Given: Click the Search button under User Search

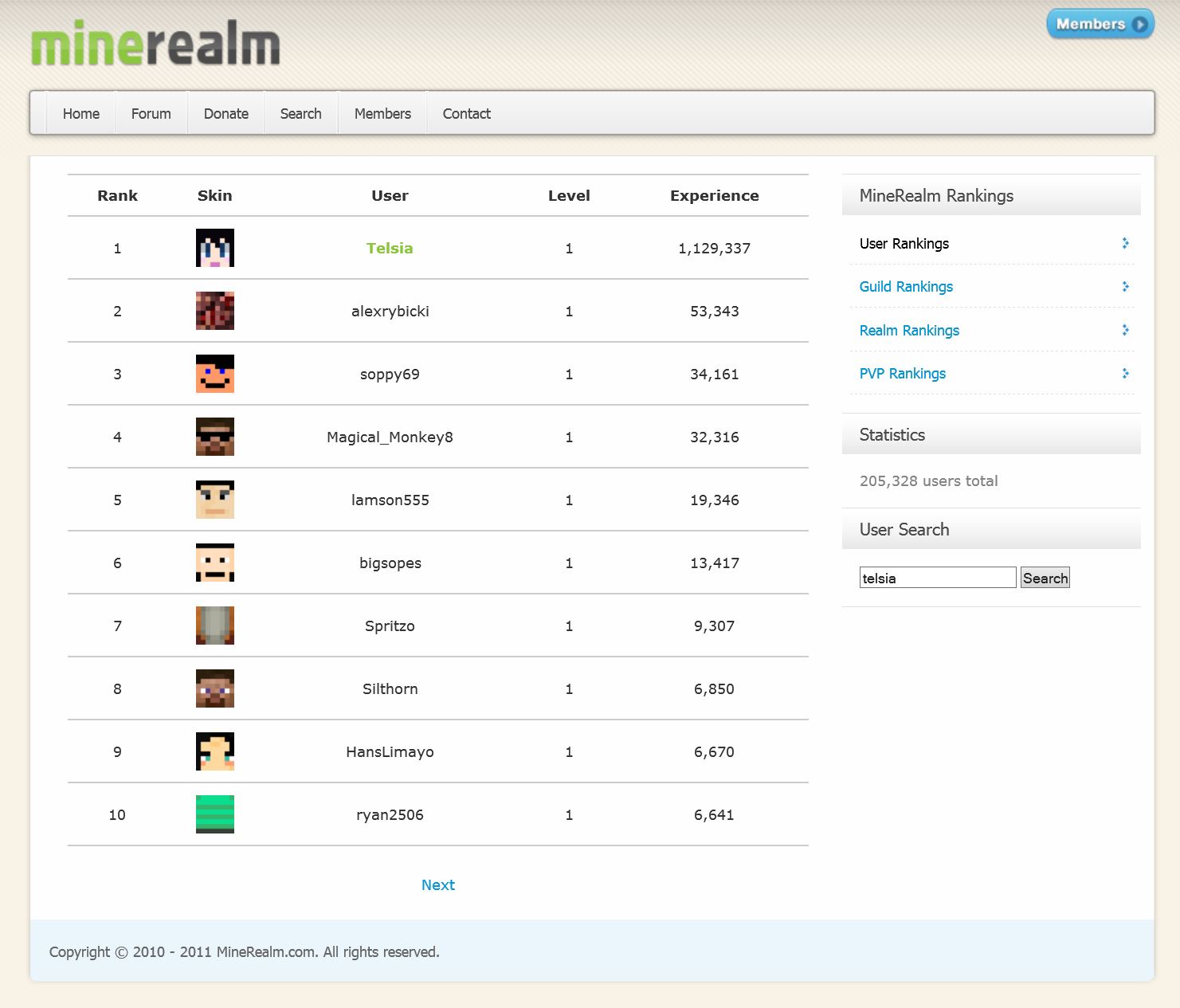Looking at the screenshot, I should pyautogui.click(x=1045, y=578).
